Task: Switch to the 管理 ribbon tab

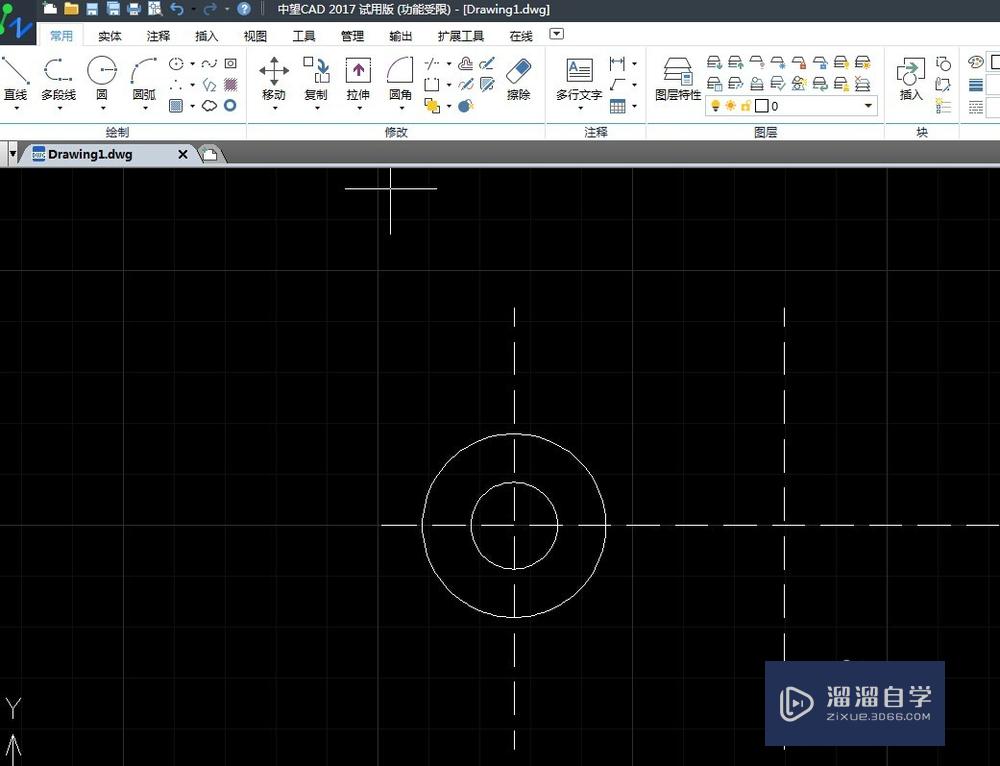Action: click(x=352, y=36)
